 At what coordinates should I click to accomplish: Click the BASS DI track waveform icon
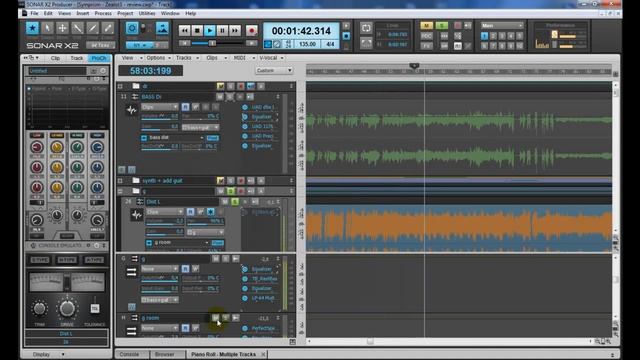131,110
